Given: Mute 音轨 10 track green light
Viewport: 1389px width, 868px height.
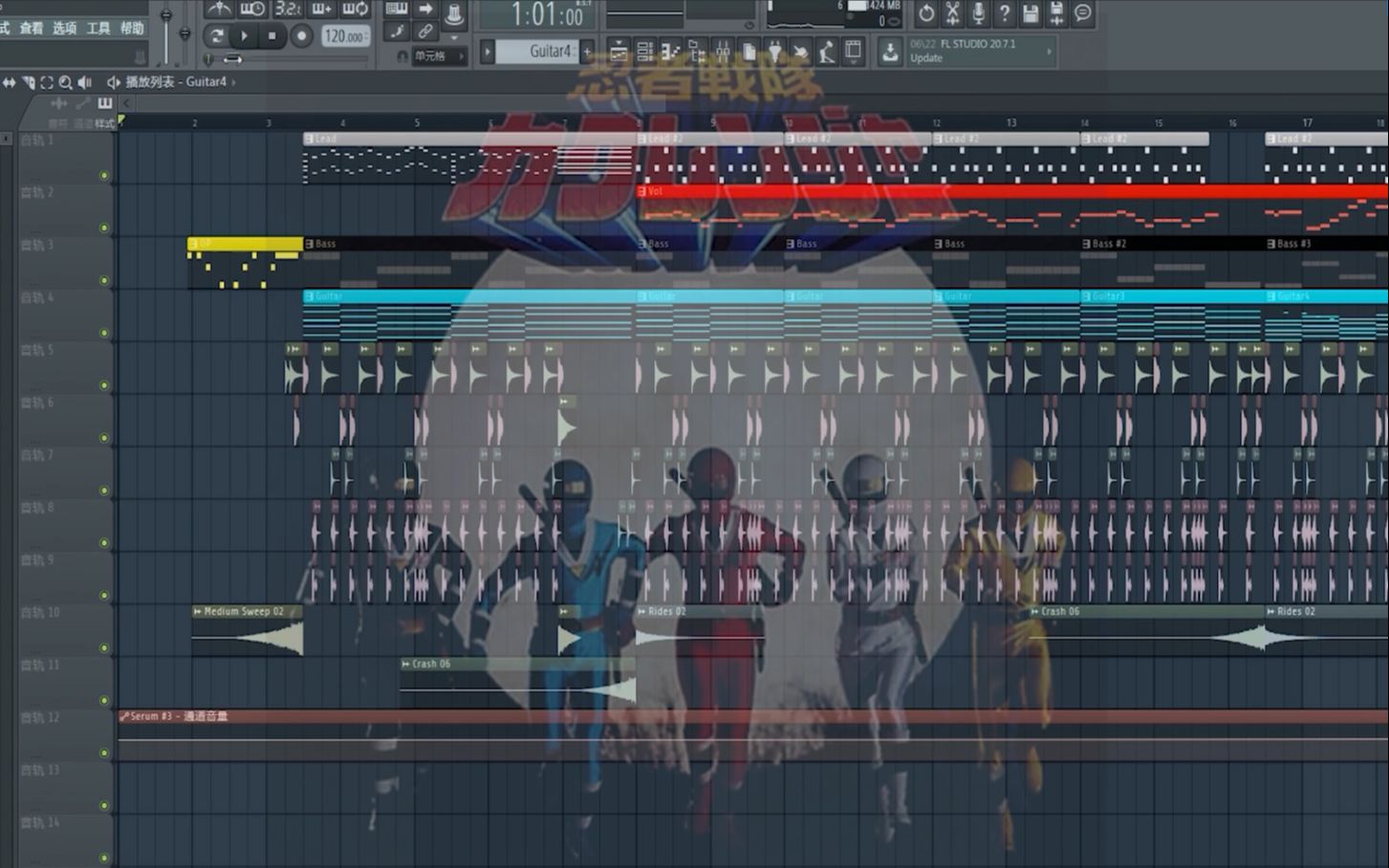Looking at the screenshot, I should pyautogui.click(x=104, y=648).
